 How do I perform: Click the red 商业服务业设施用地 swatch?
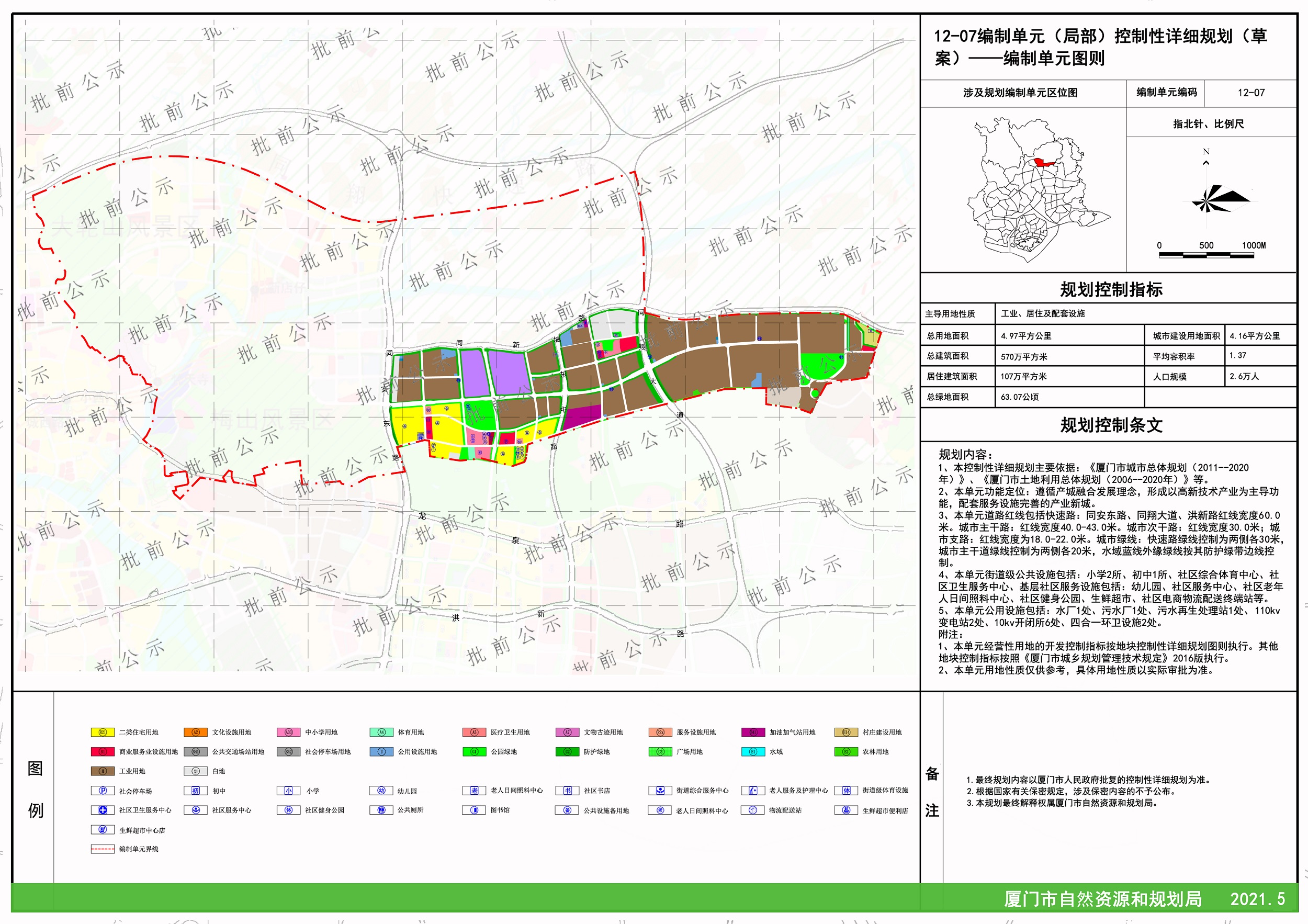103,752
